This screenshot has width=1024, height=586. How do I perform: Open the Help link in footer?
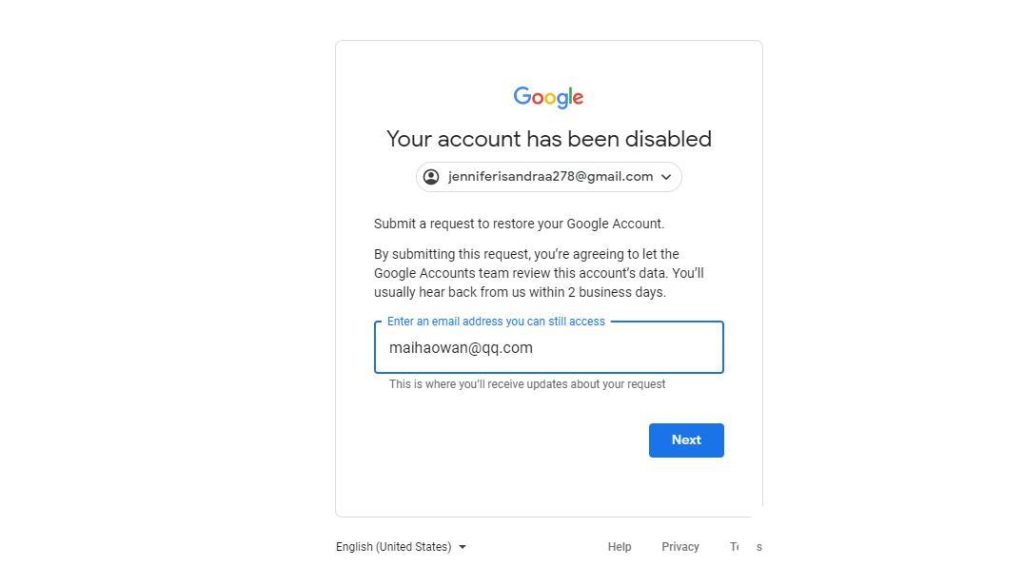tap(619, 547)
